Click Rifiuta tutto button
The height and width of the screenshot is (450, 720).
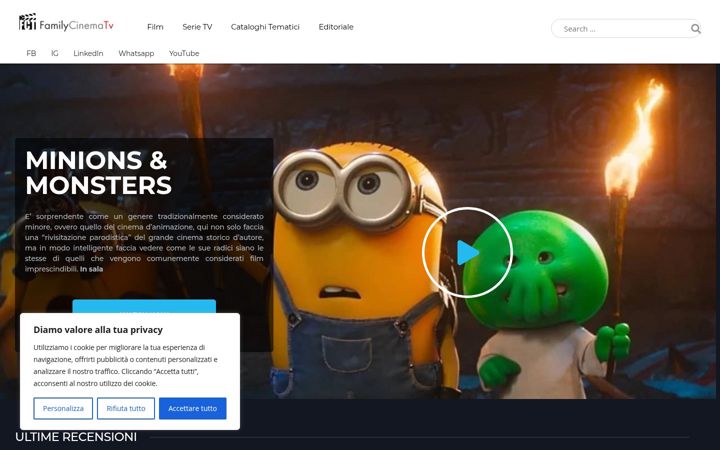click(126, 408)
